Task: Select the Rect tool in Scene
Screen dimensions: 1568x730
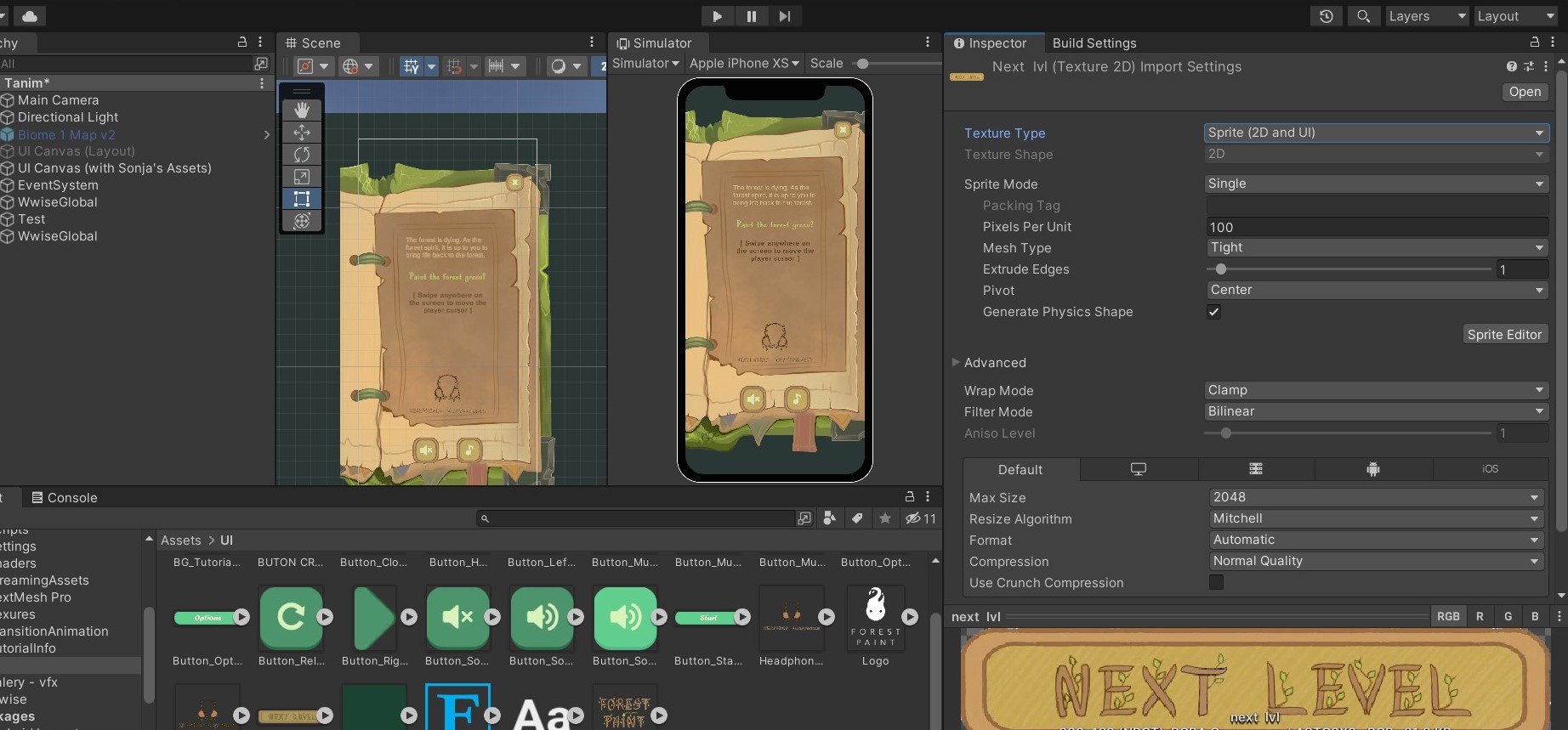Action: click(x=301, y=198)
